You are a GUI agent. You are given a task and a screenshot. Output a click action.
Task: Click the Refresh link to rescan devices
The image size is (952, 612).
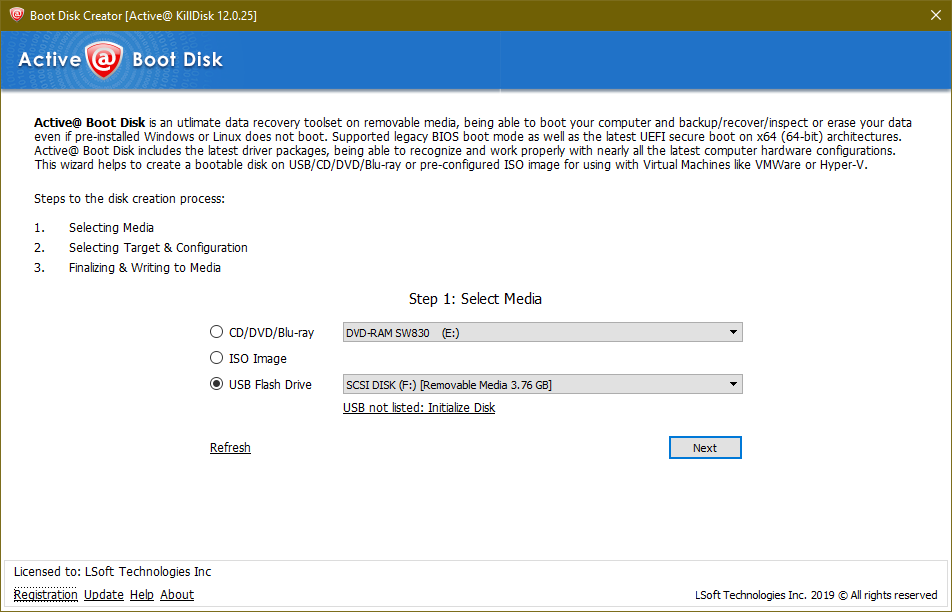click(x=230, y=447)
